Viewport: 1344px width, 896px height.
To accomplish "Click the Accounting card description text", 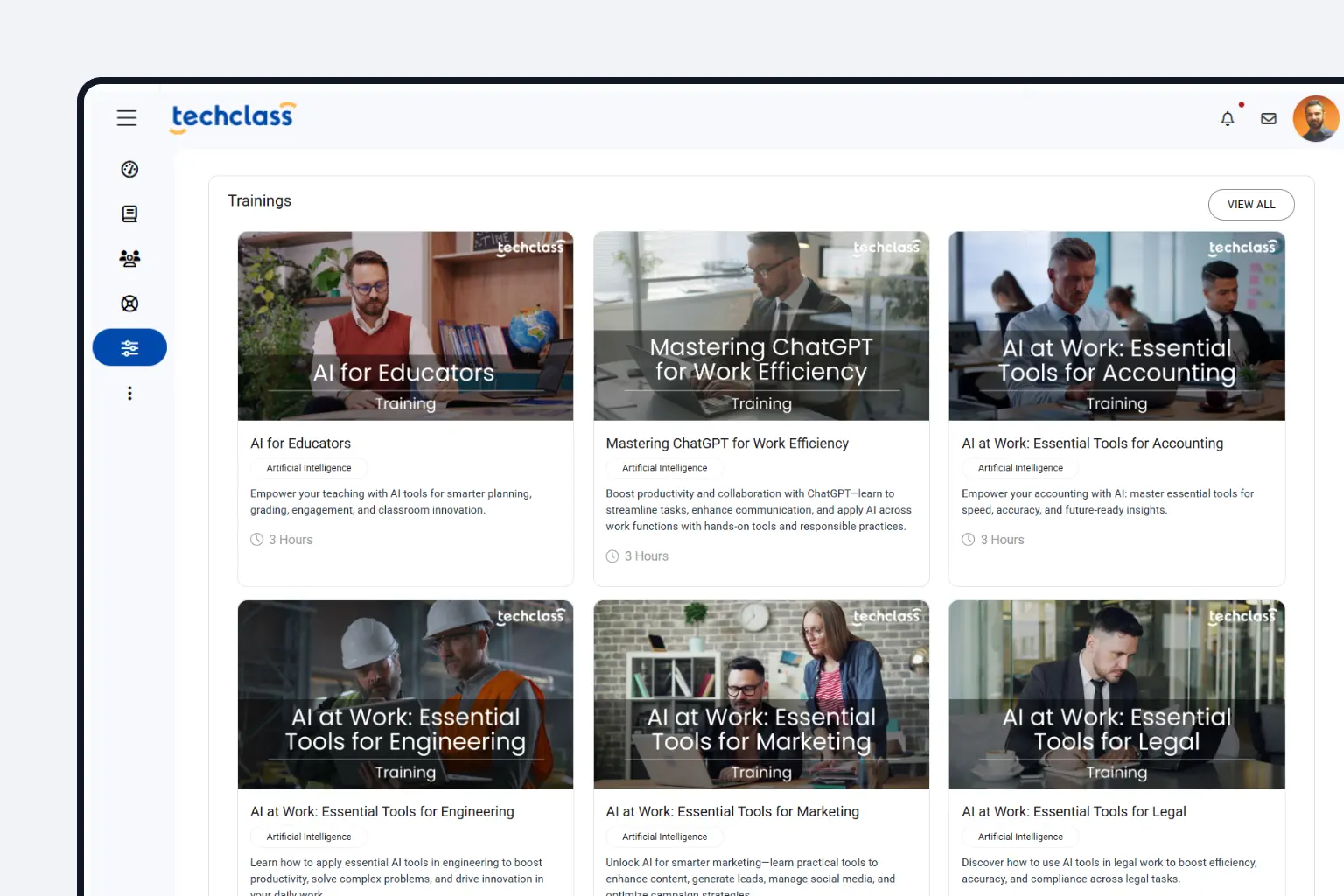I will (x=1108, y=502).
